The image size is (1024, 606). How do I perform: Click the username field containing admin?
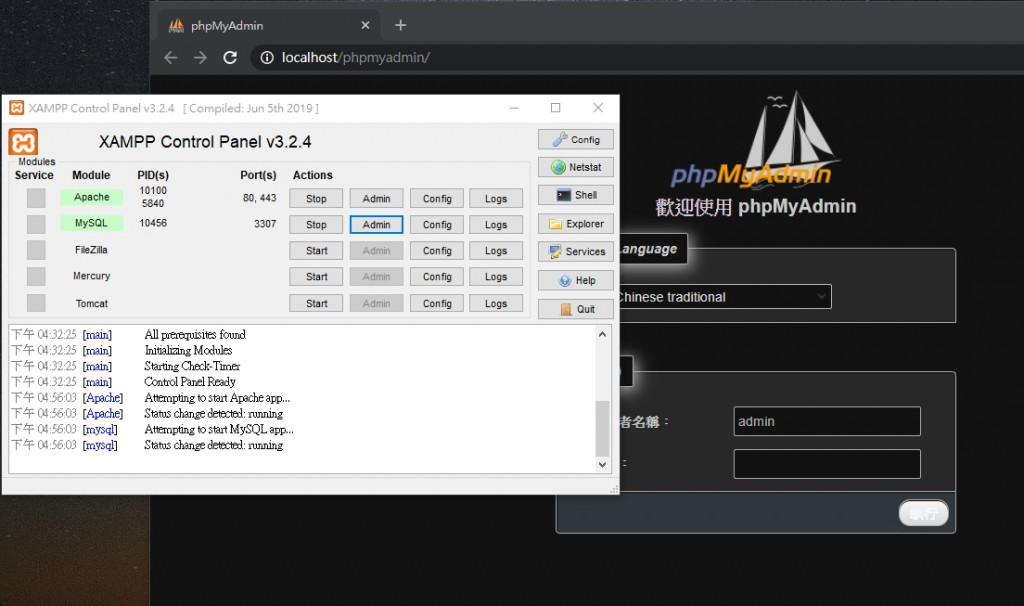(x=827, y=421)
